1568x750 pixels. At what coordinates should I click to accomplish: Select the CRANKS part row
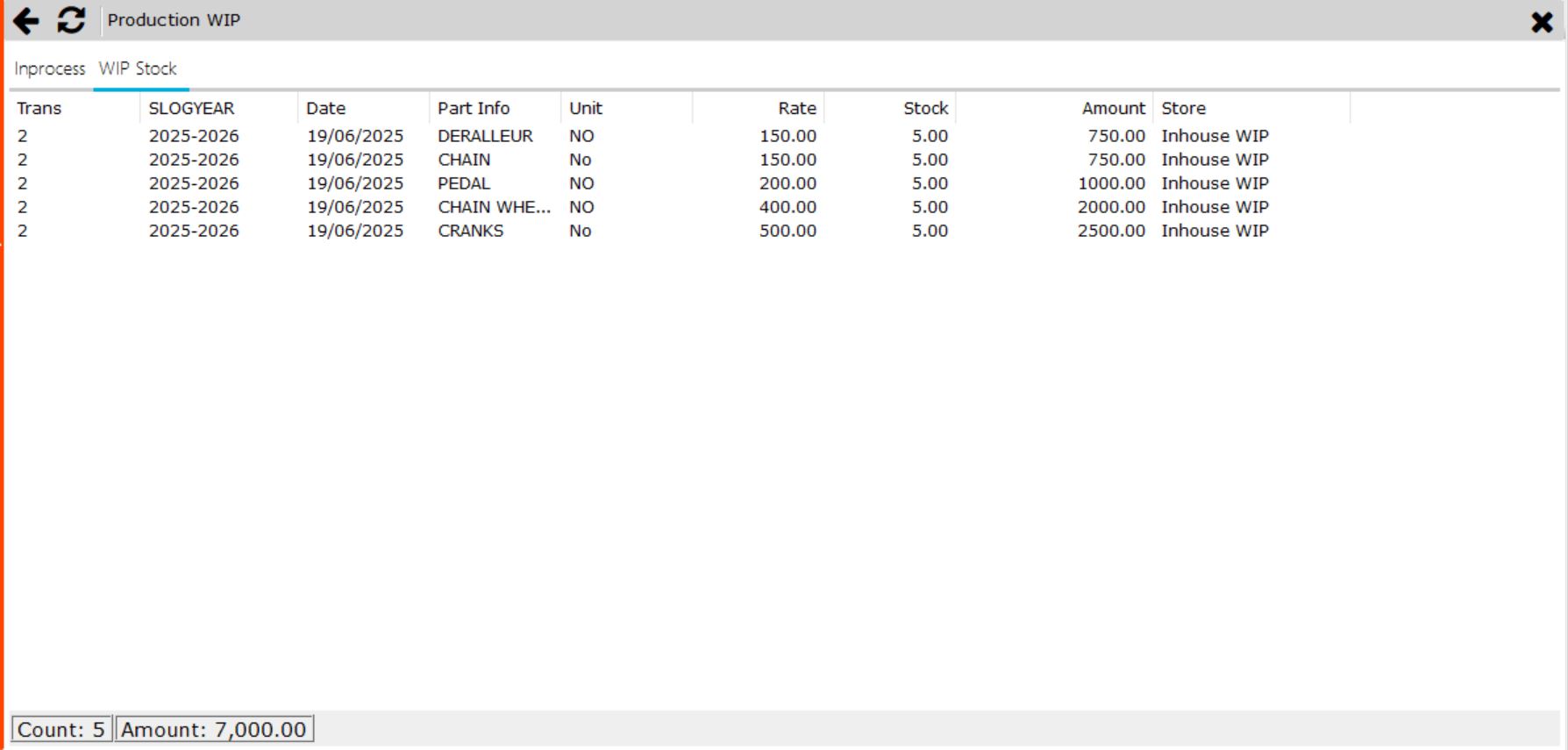[x=471, y=231]
